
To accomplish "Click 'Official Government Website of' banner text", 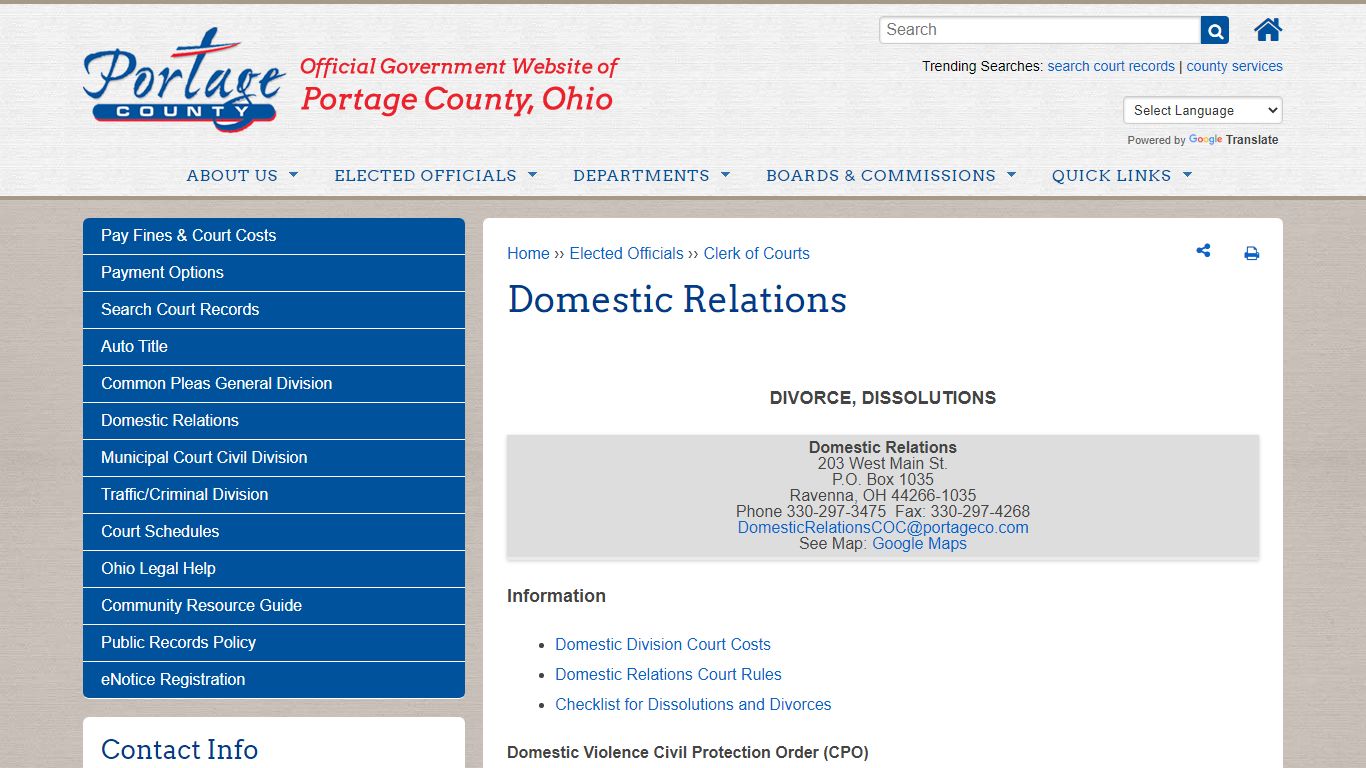I will pos(459,67).
